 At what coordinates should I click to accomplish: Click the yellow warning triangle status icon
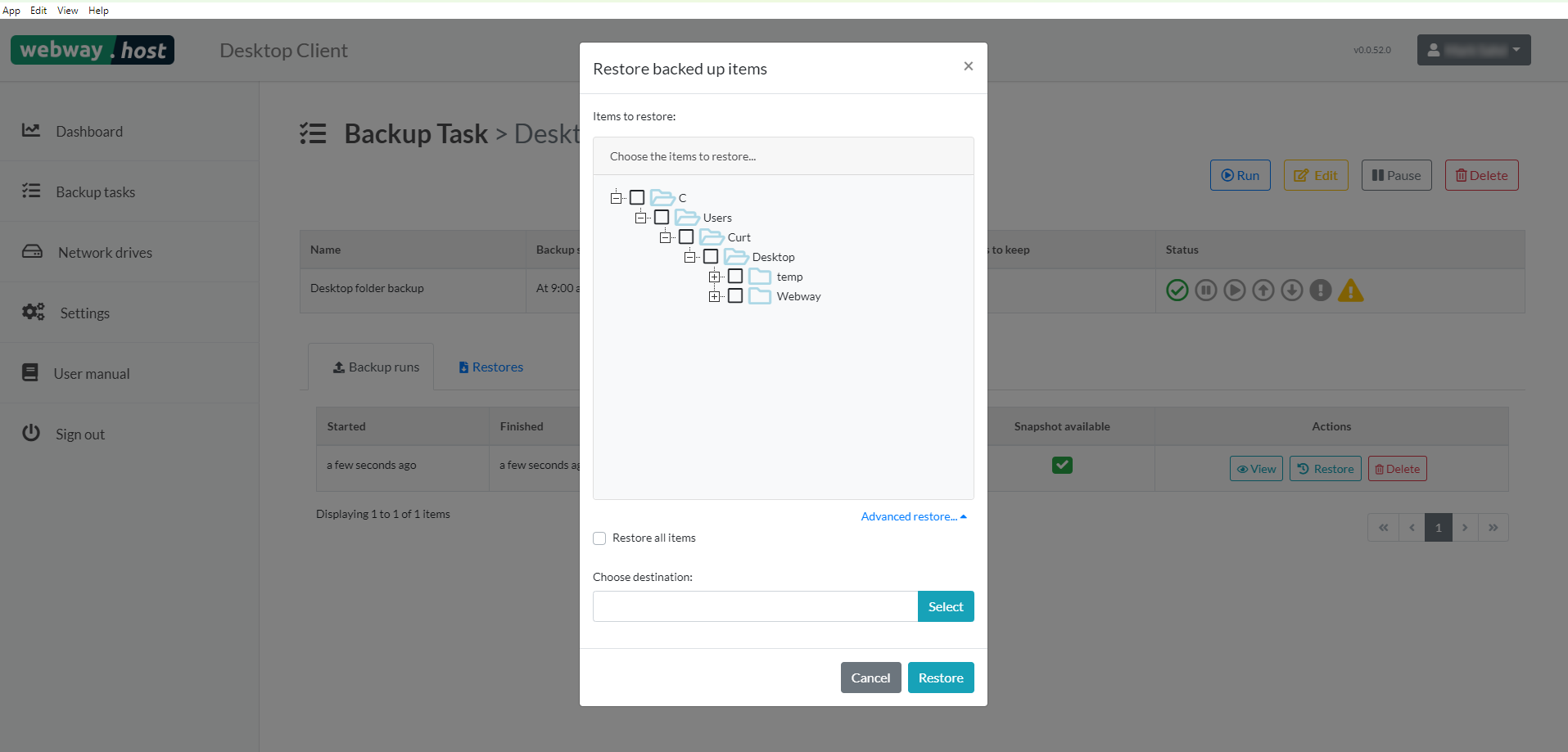pyautogui.click(x=1350, y=290)
